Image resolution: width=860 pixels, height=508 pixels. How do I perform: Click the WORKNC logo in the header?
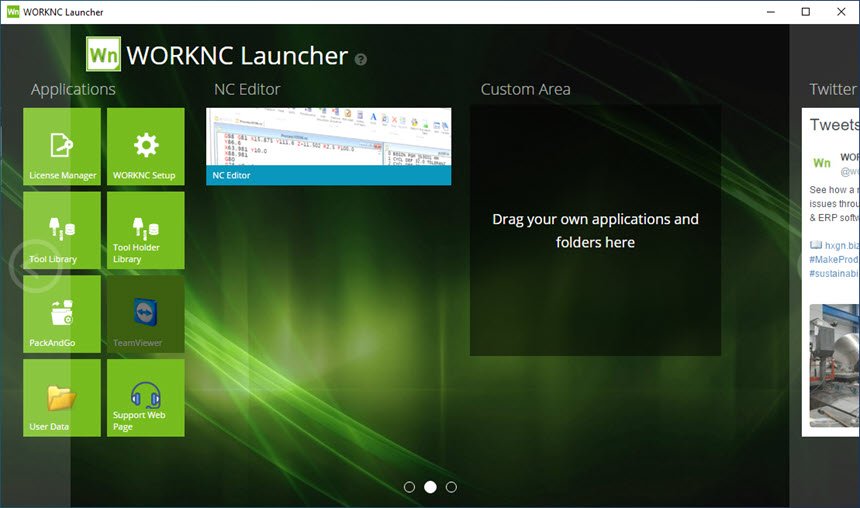[x=104, y=54]
